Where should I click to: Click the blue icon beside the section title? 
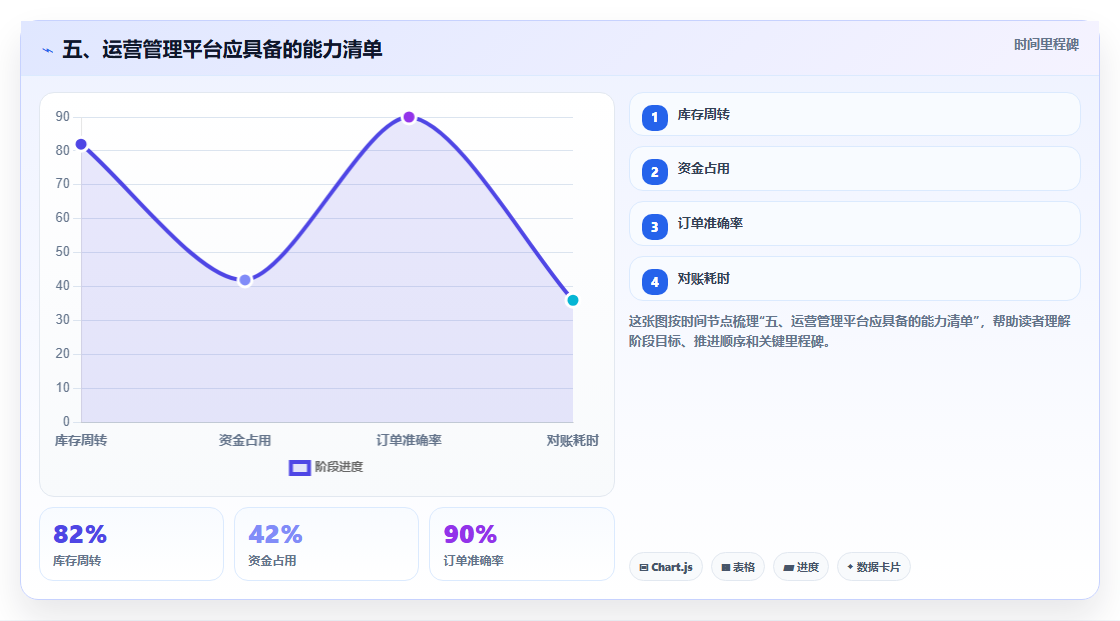48,50
